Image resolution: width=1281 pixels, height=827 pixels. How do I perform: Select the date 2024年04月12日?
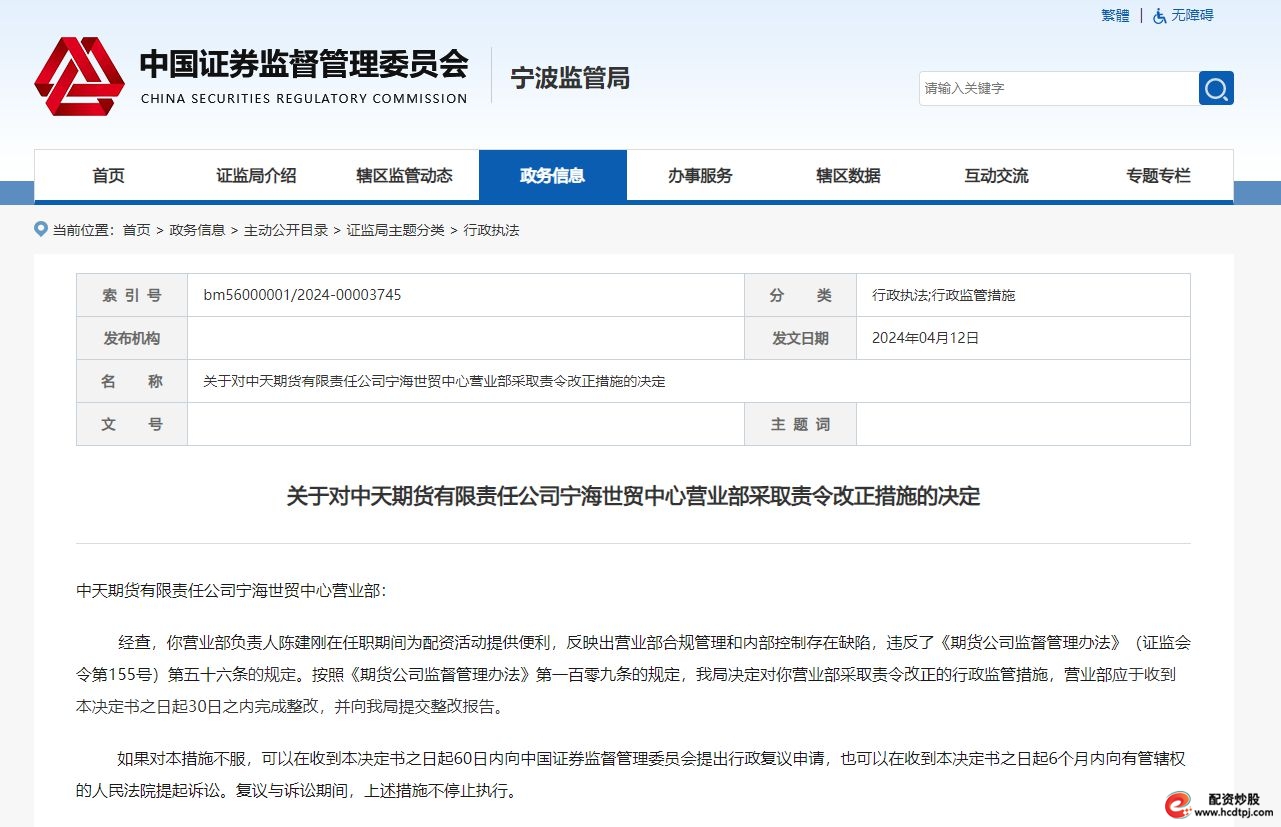(x=925, y=338)
